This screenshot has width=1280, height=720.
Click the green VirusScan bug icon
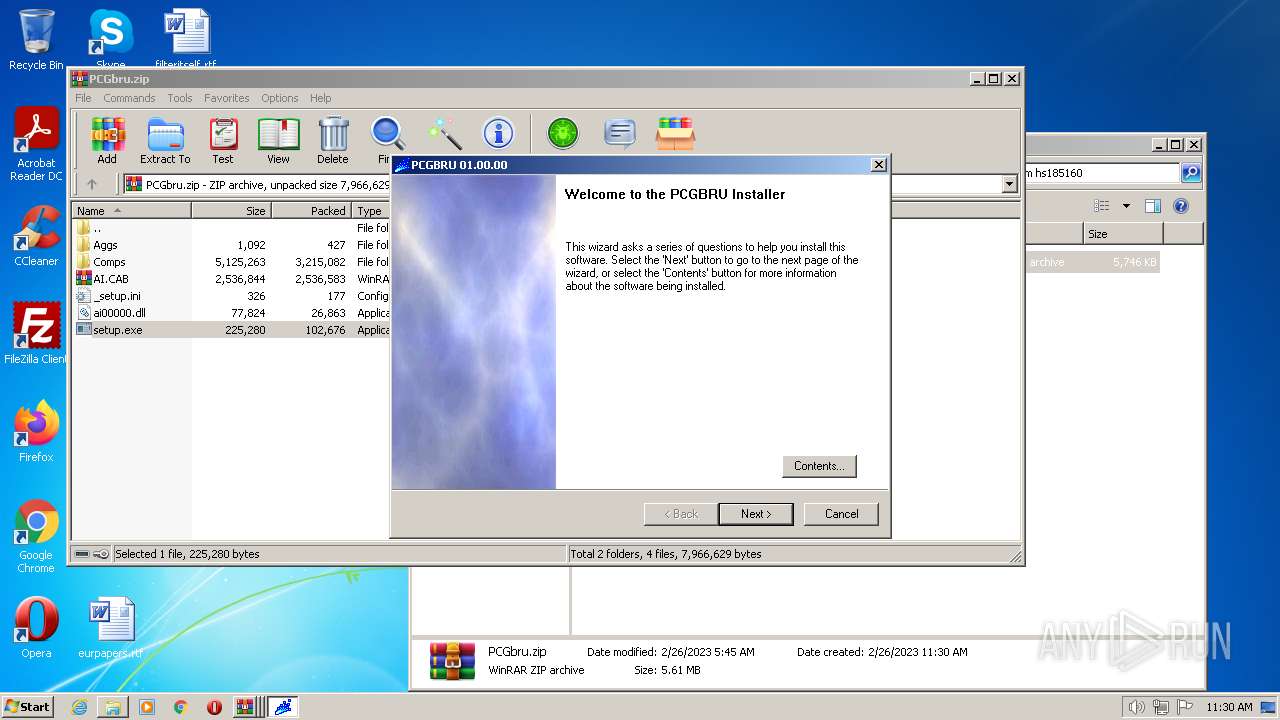tap(563, 133)
